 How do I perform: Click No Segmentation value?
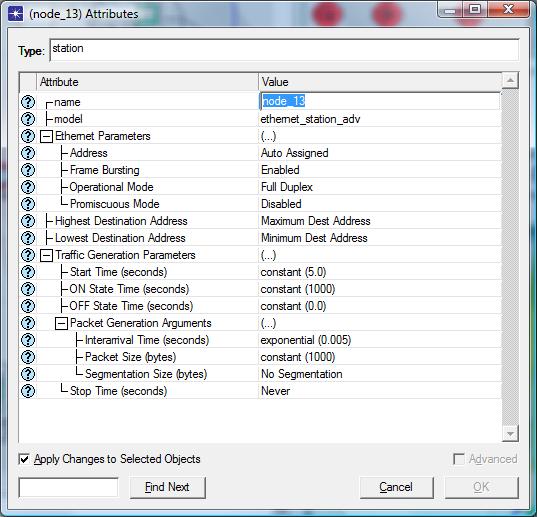tap(302, 374)
